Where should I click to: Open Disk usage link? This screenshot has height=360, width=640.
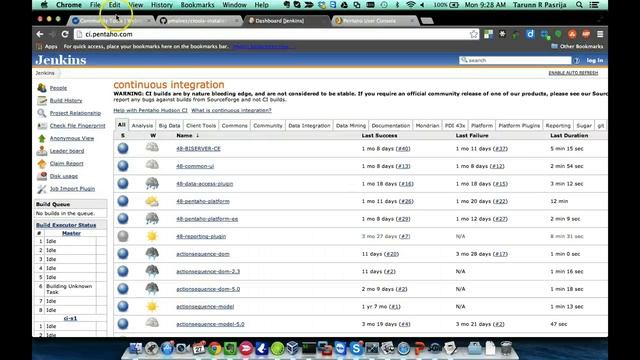[64, 176]
